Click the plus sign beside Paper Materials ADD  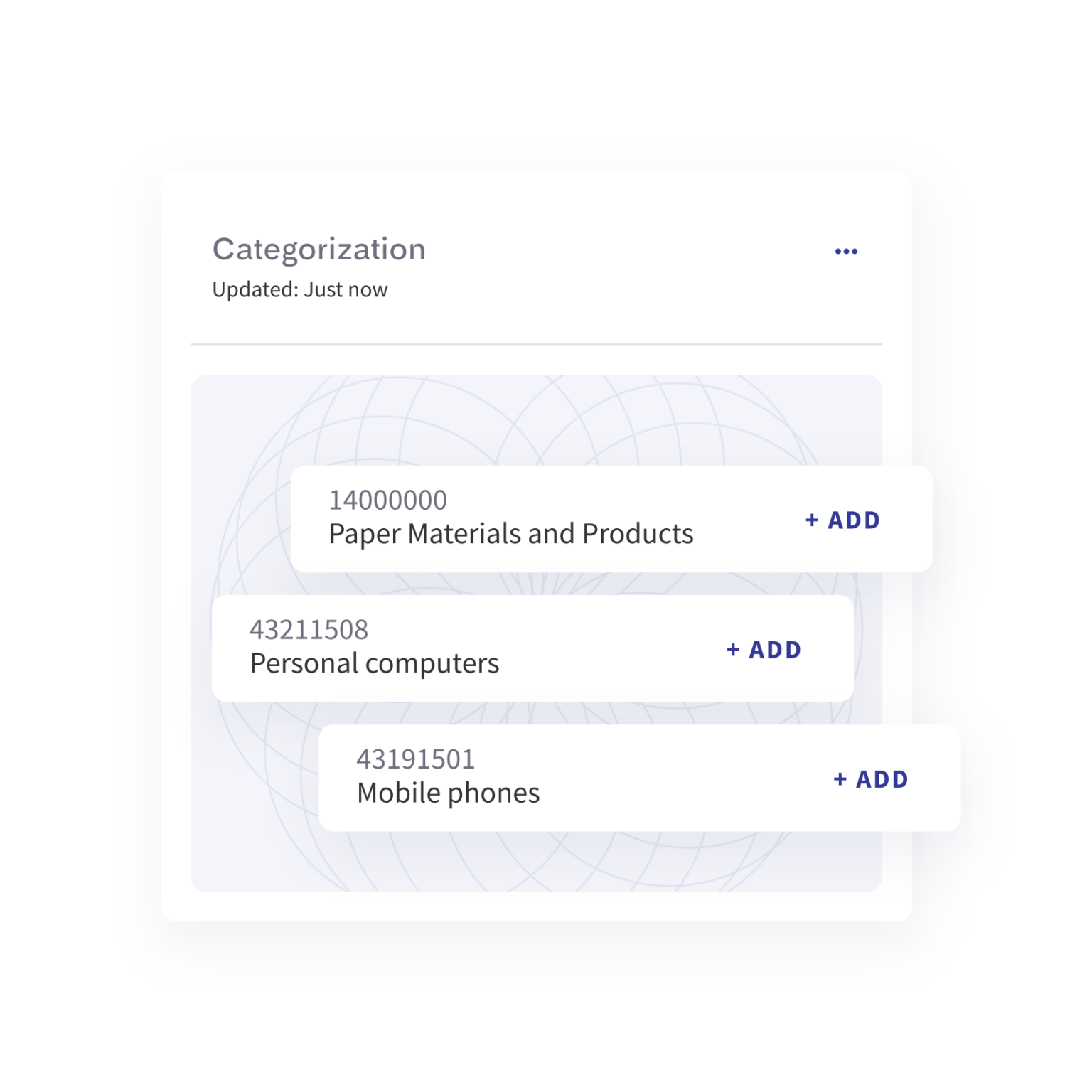(812, 520)
